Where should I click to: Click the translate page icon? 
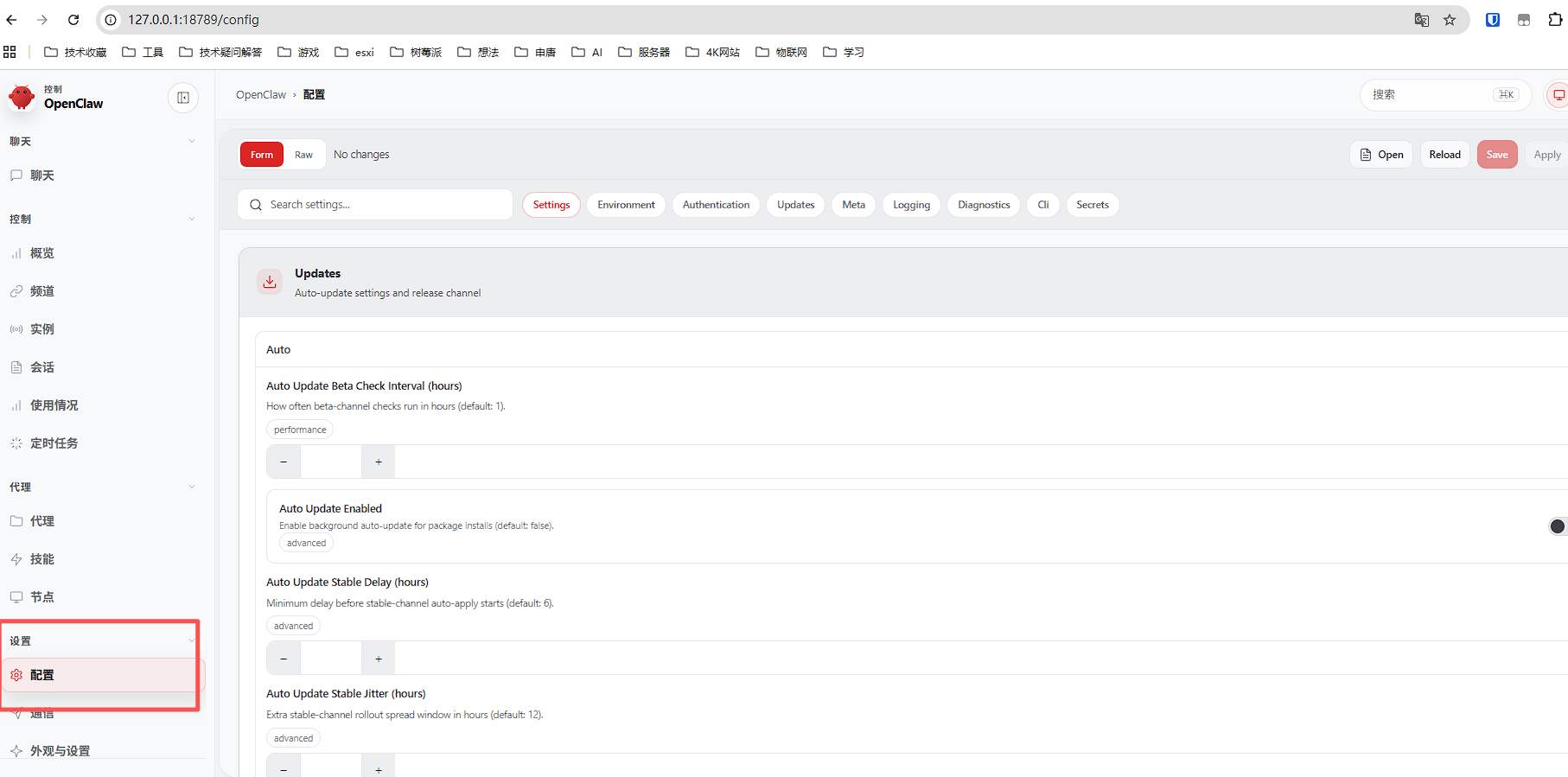point(1421,20)
